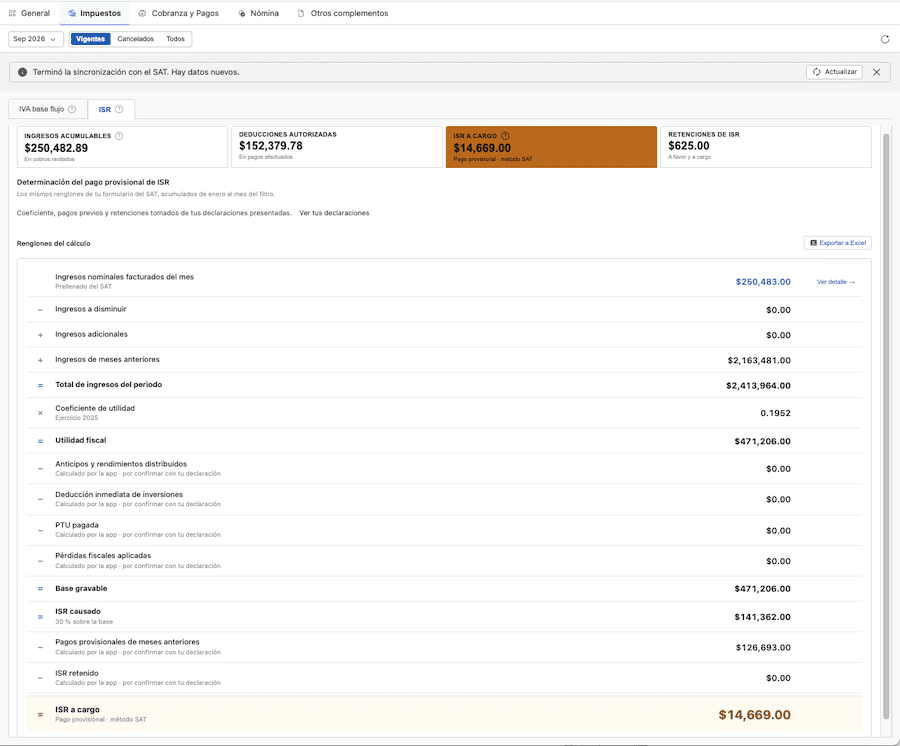The height and width of the screenshot is (746, 900).
Task: Click the $2,163,481.00 meses anteriores amount
Action: click(x=759, y=360)
